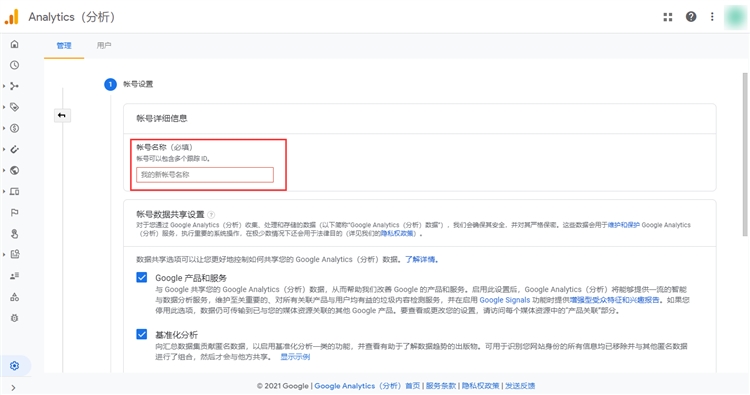Expand arrow beside Monetization dollar icon
Screen dimensions: 750x395
pyautogui.click(x=4, y=128)
